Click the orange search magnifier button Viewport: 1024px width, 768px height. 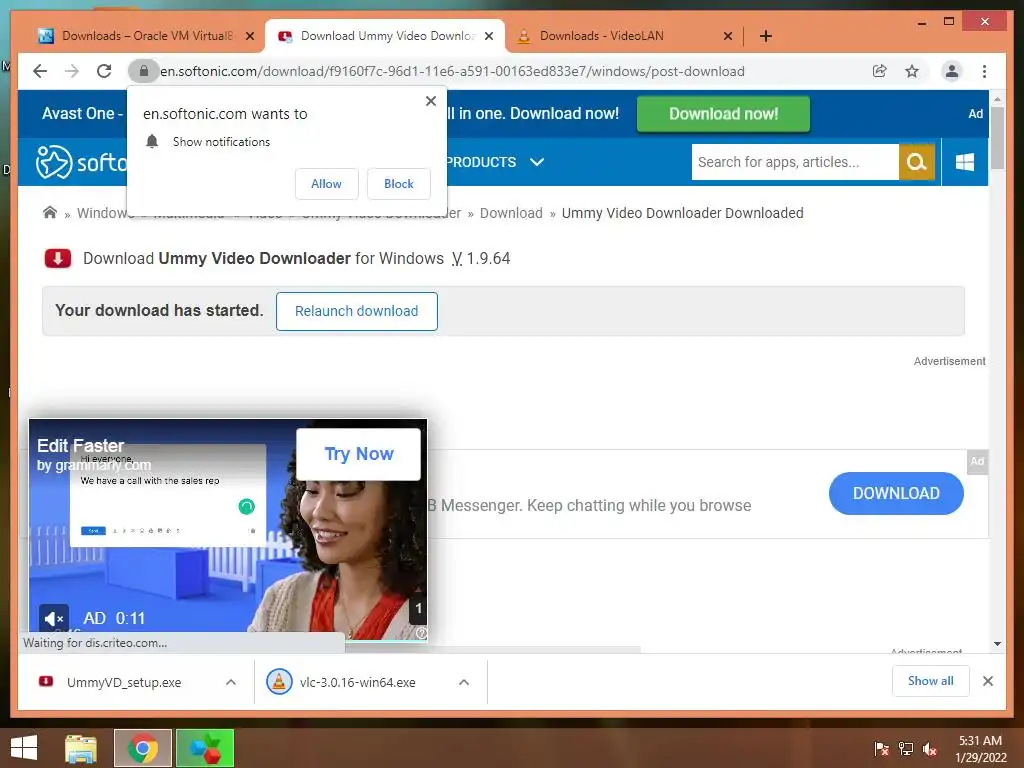click(x=917, y=162)
